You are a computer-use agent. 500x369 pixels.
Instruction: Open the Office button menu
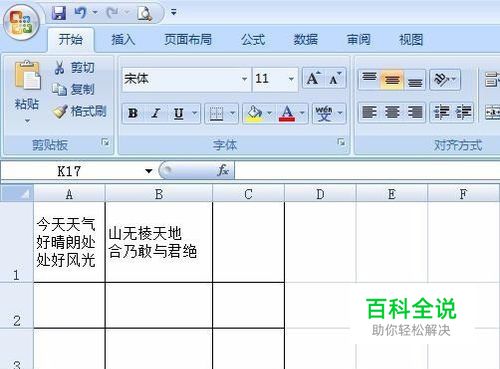tap(22, 23)
